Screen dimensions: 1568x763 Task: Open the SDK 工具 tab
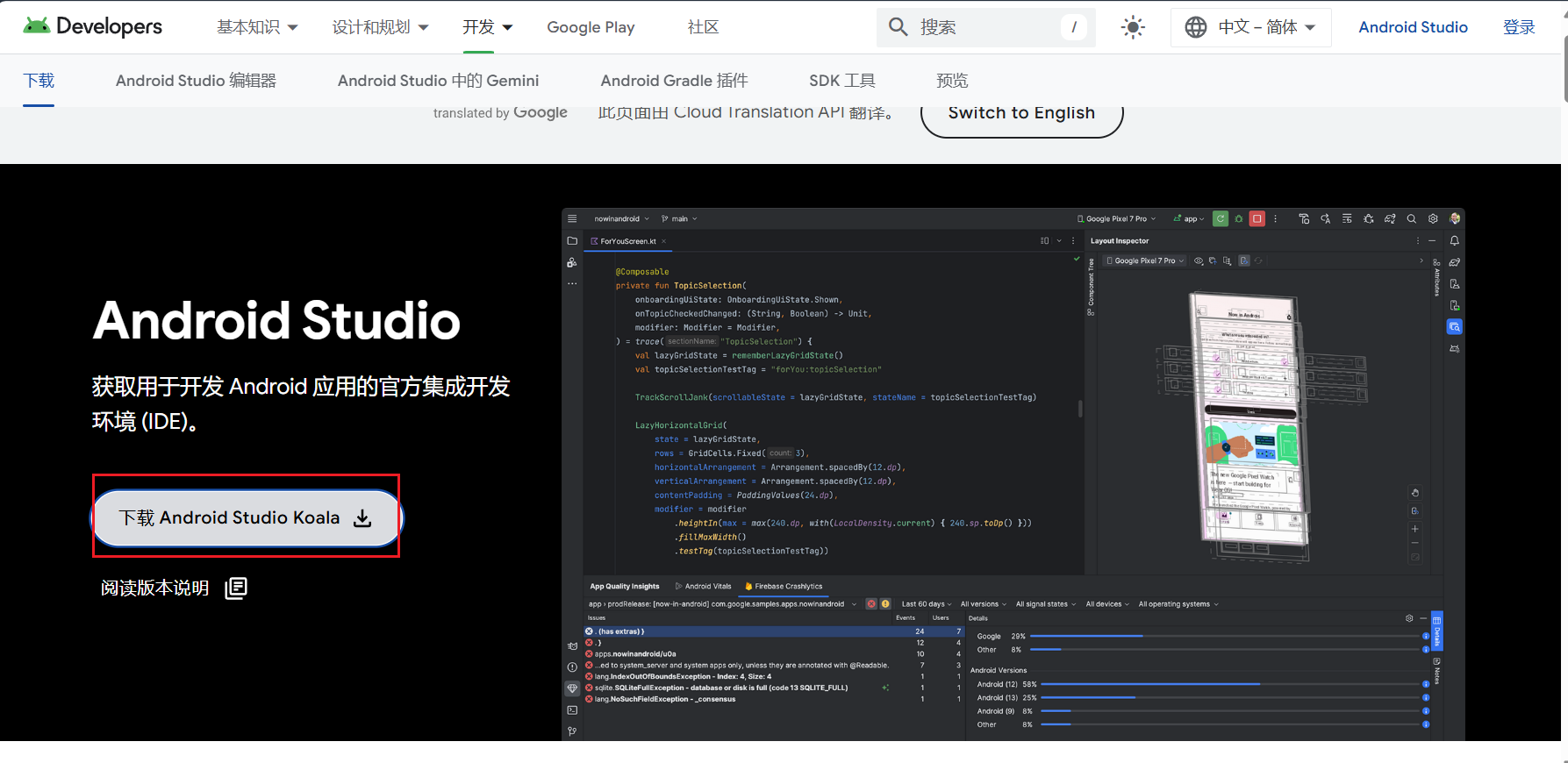tap(841, 81)
